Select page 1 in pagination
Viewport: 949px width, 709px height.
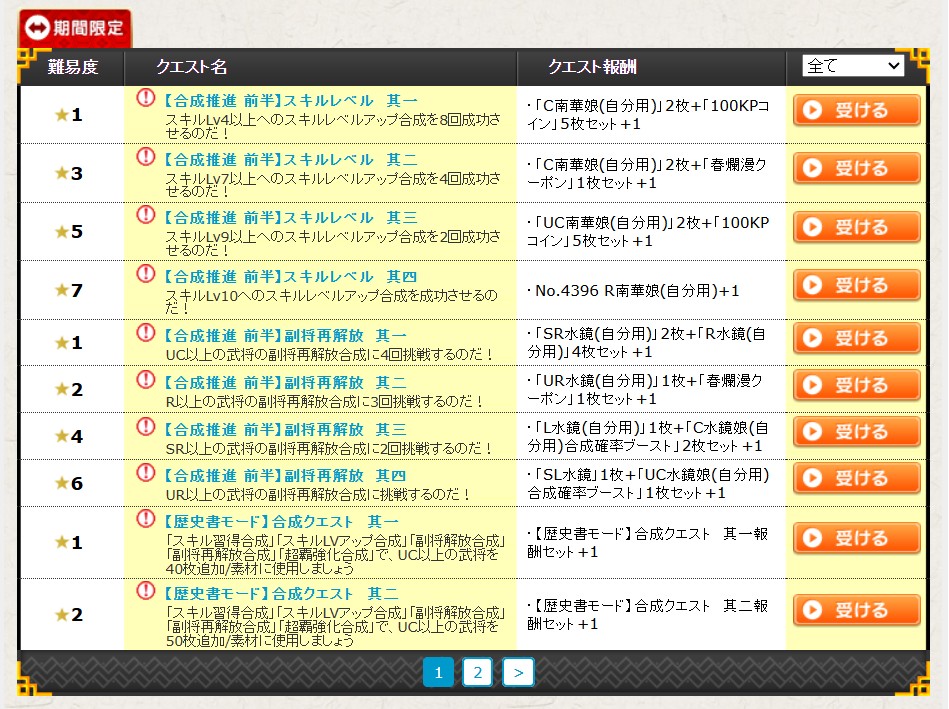click(438, 672)
